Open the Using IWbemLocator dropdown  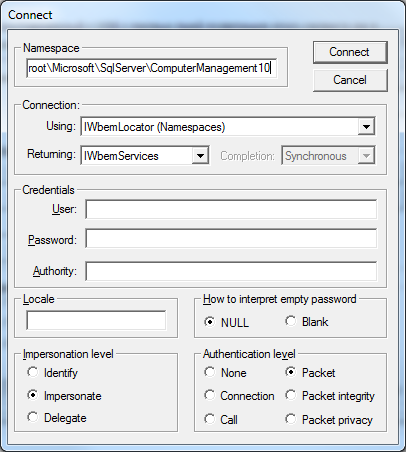(228, 127)
